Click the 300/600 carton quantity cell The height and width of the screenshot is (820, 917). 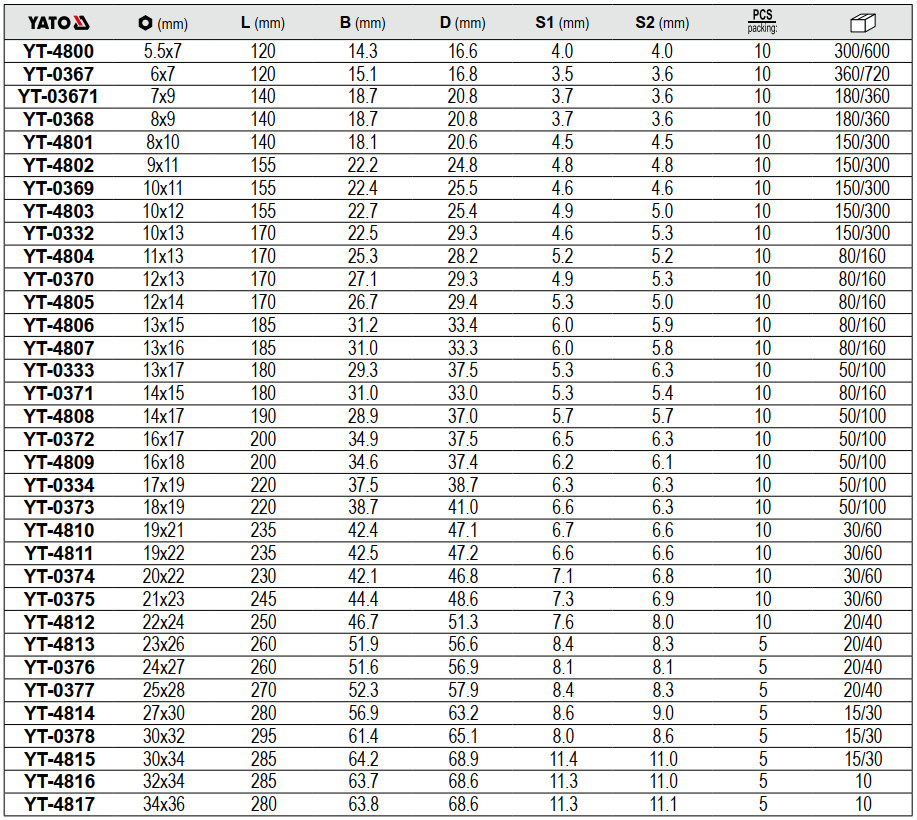point(861,51)
